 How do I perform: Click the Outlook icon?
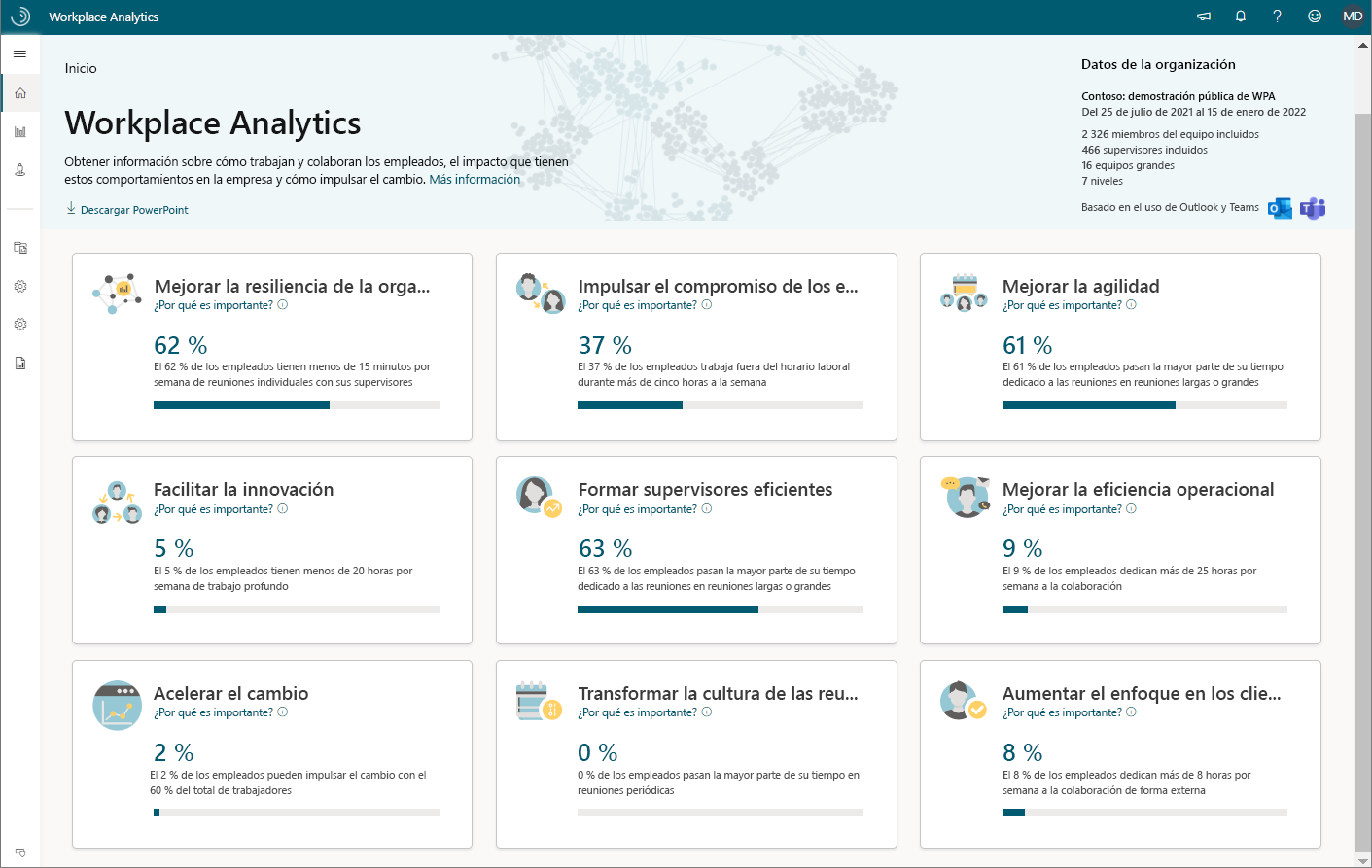coord(1281,208)
